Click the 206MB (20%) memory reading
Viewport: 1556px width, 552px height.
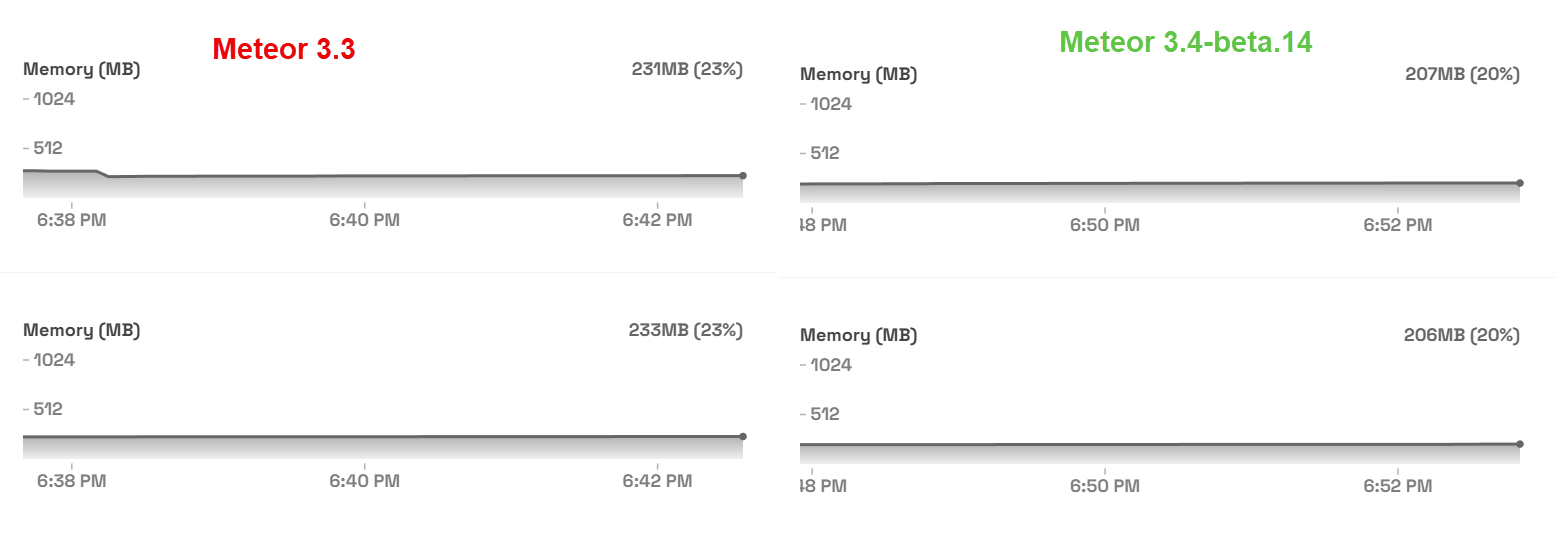(x=1461, y=335)
